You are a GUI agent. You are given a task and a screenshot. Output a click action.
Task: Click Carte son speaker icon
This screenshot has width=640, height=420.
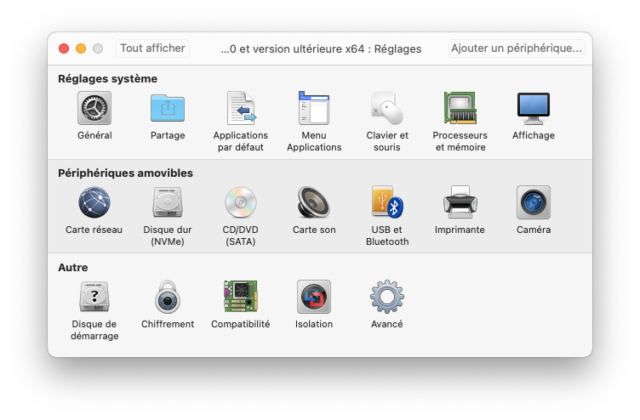pyautogui.click(x=314, y=202)
